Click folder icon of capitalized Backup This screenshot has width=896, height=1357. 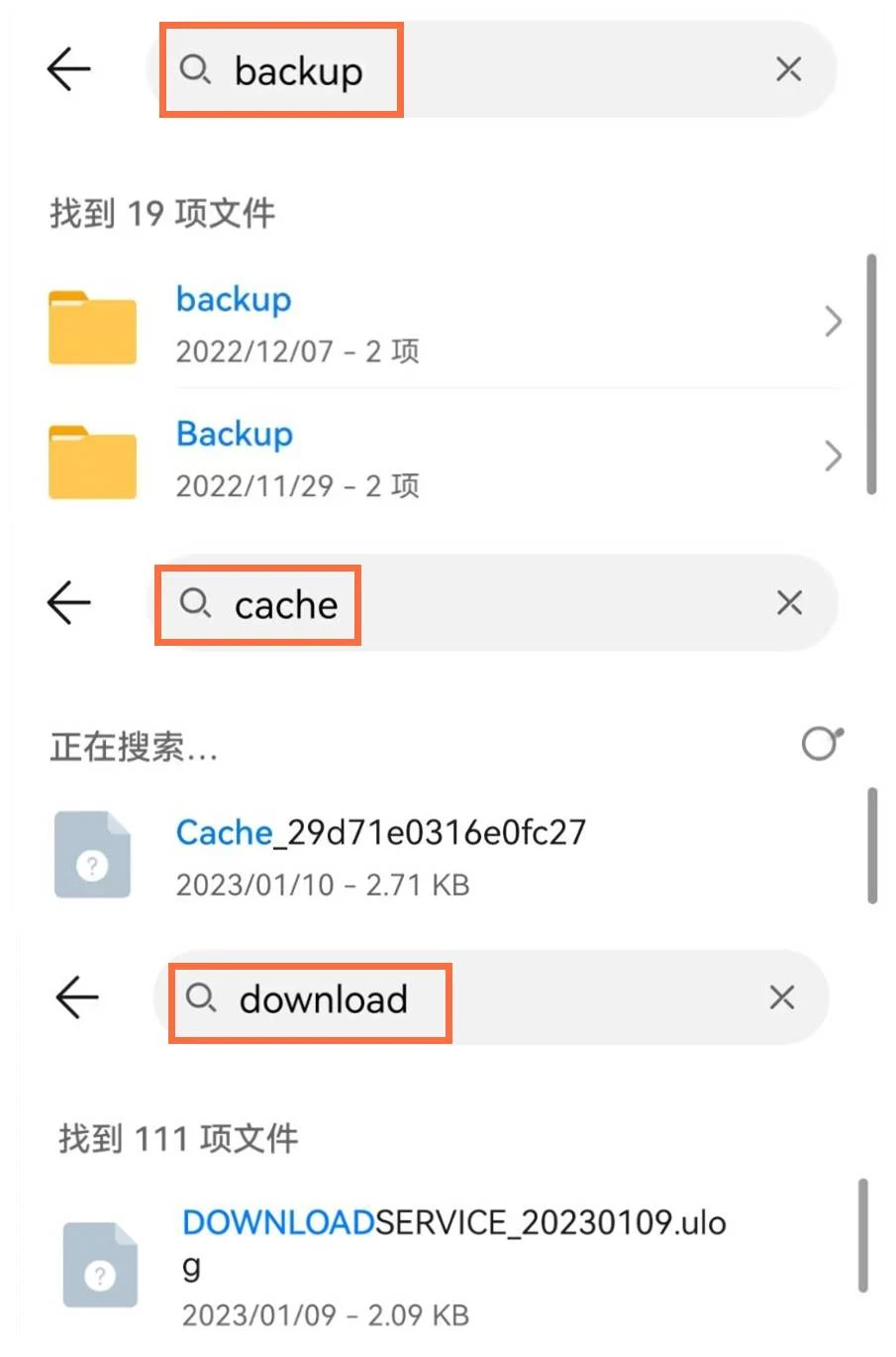click(x=92, y=462)
